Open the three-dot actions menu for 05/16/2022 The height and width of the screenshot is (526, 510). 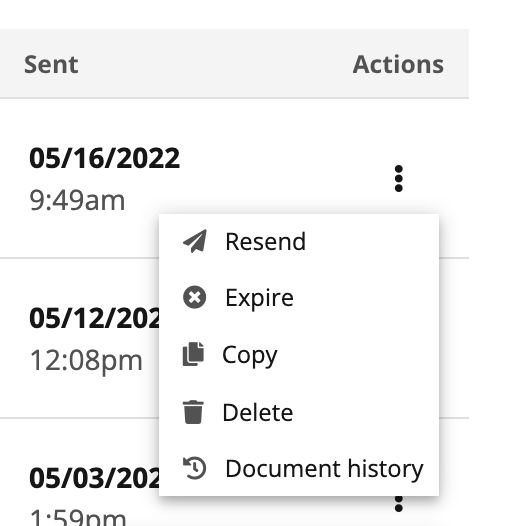tap(399, 178)
